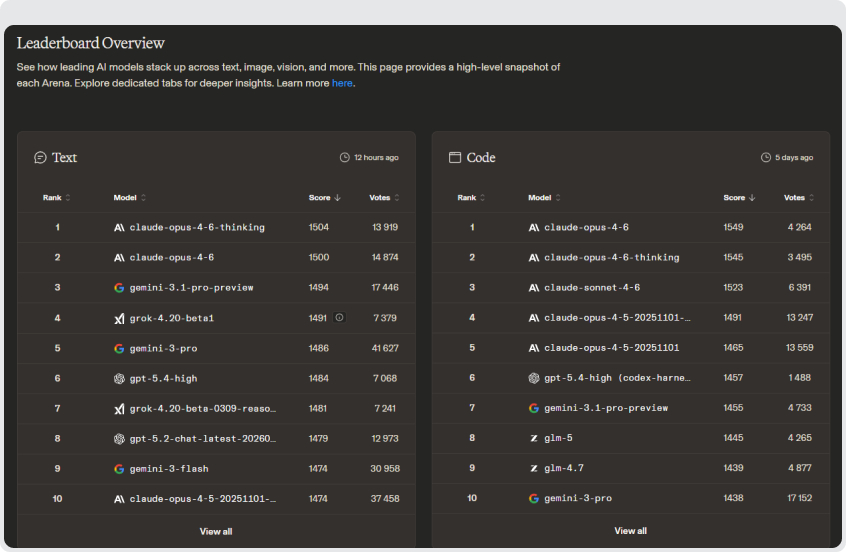
Task: Click Google logo of gemini-3-flash
Action: [119, 469]
